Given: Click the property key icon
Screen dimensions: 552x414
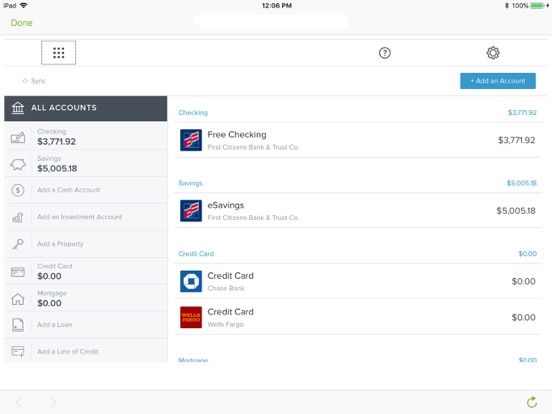Looking at the screenshot, I should [18, 244].
